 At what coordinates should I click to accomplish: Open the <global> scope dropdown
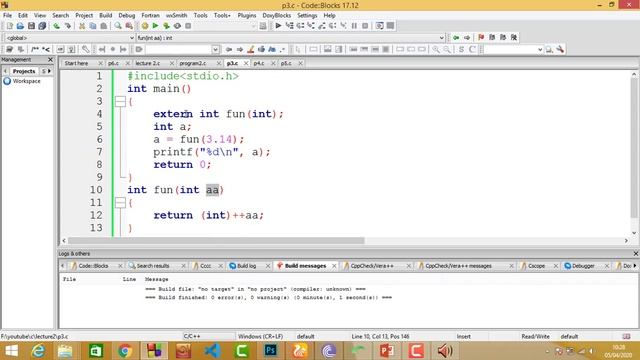click(x=131, y=38)
